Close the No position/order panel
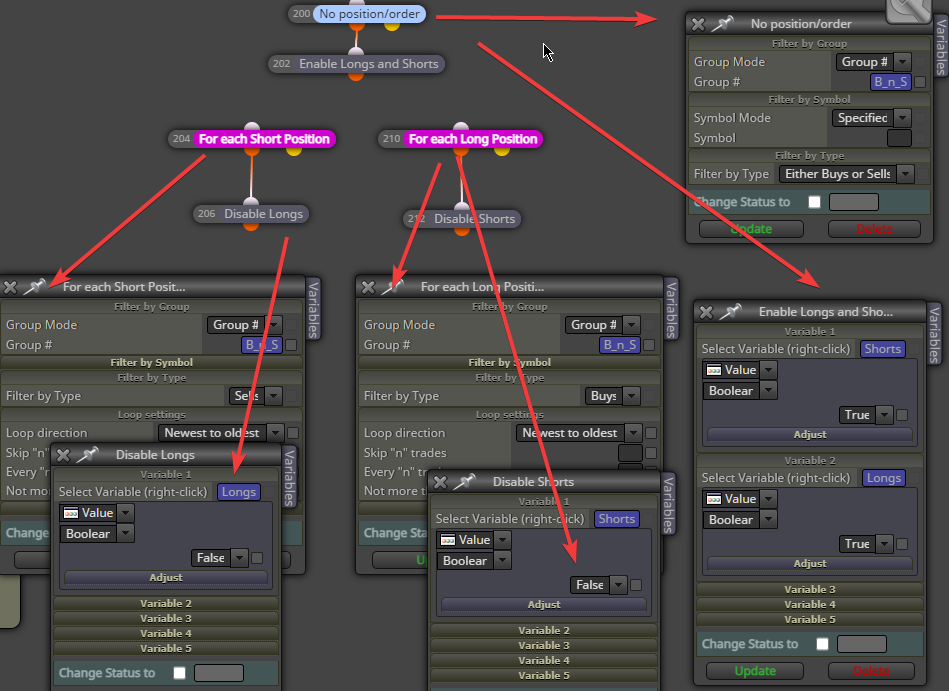Image resolution: width=949 pixels, height=691 pixels. (698, 24)
